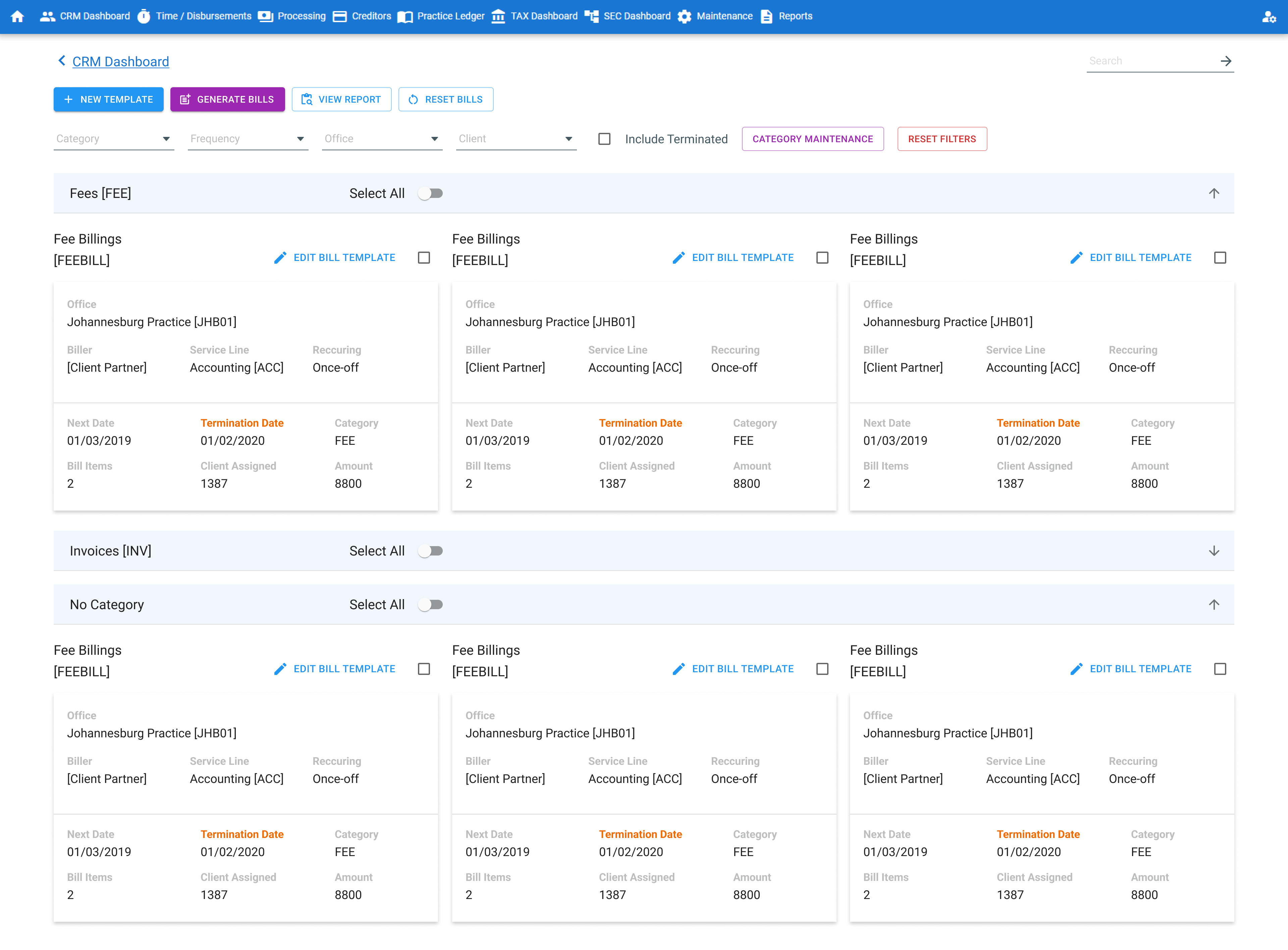Viewport: 1288px width, 950px height.
Task: Click the Creditors card icon
Action: 340,17
